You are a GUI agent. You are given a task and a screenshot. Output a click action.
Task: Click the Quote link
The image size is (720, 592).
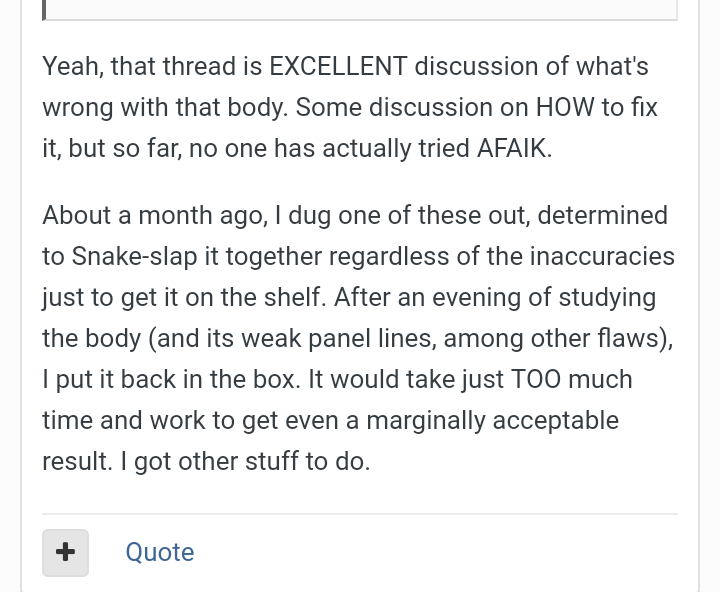coord(160,552)
